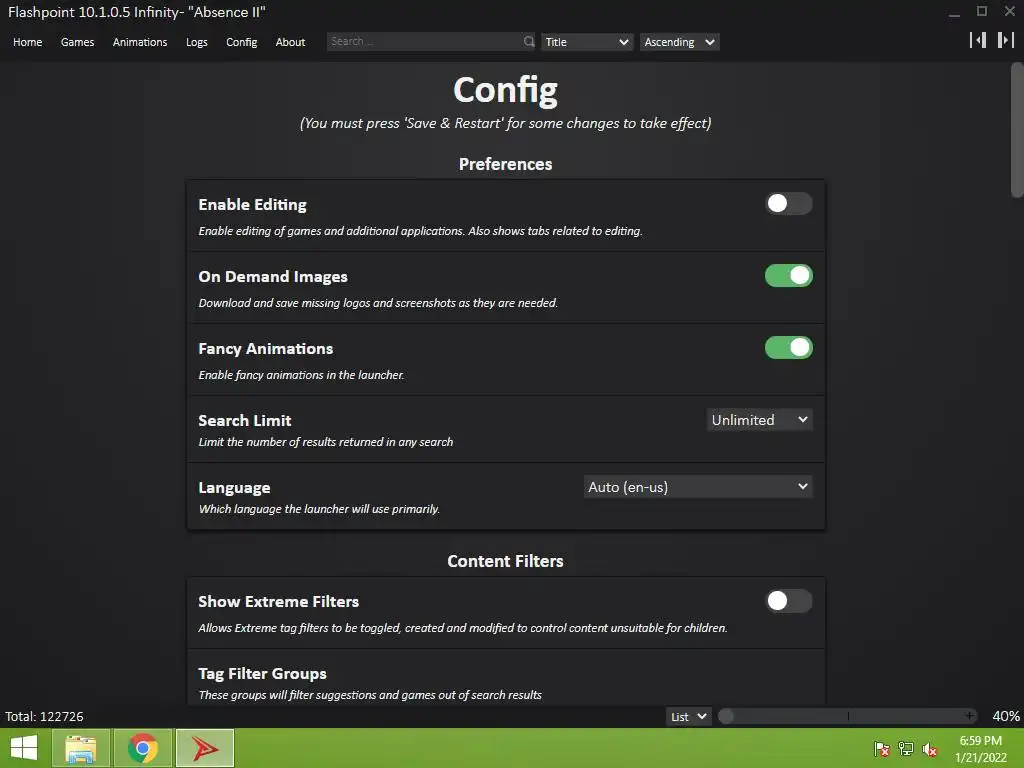Click the muted volume tray icon

[929, 749]
